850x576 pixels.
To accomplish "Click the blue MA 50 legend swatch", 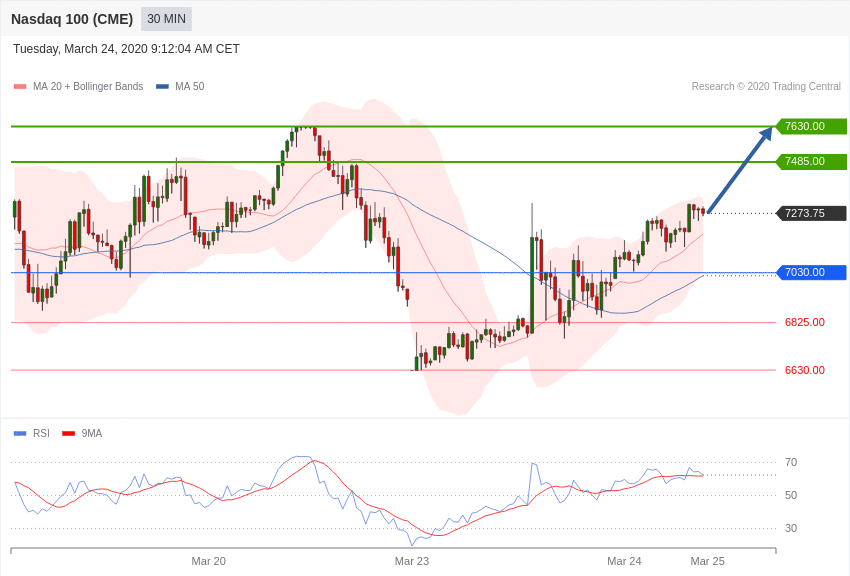I will pos(163,86).
